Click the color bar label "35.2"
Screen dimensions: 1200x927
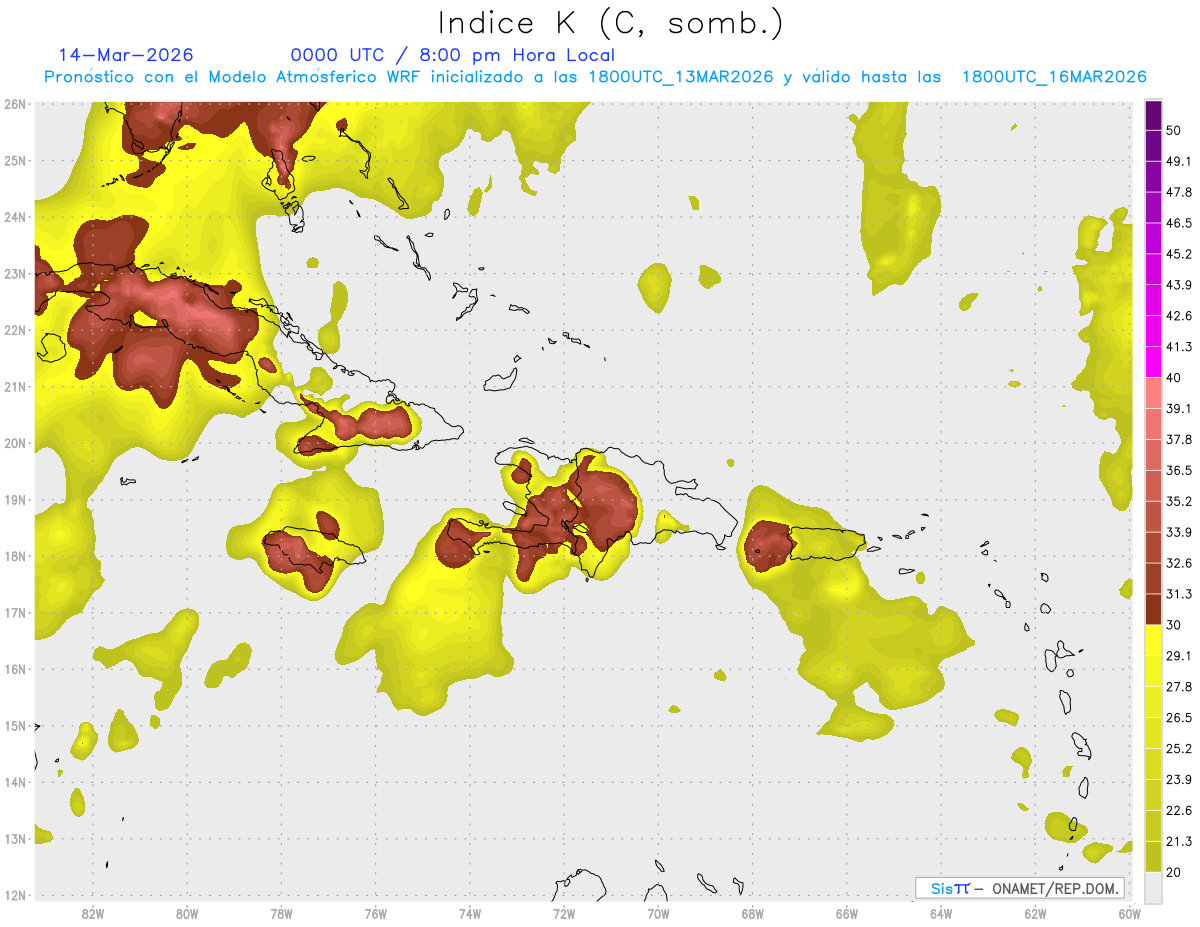(x=1179, y=502)
